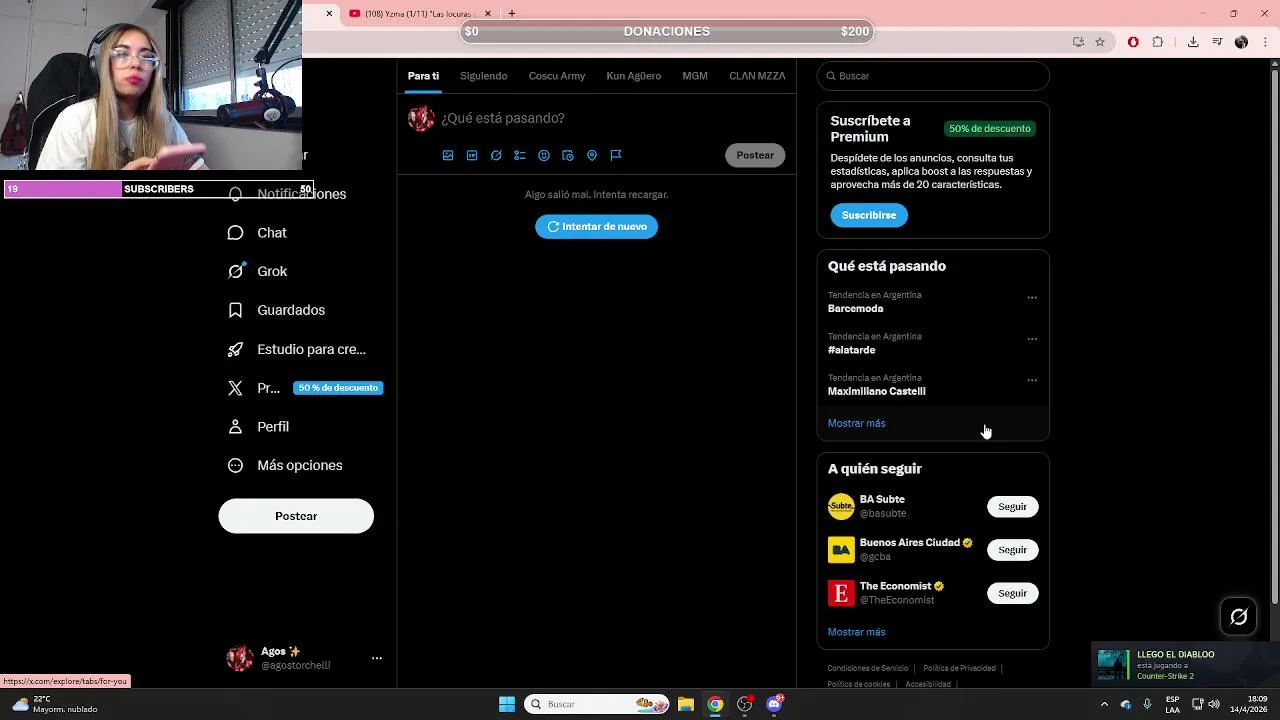Click the Grok icon in composer toolbar
The height and width of the screenshot is (720, 1280).
point(496,155)
